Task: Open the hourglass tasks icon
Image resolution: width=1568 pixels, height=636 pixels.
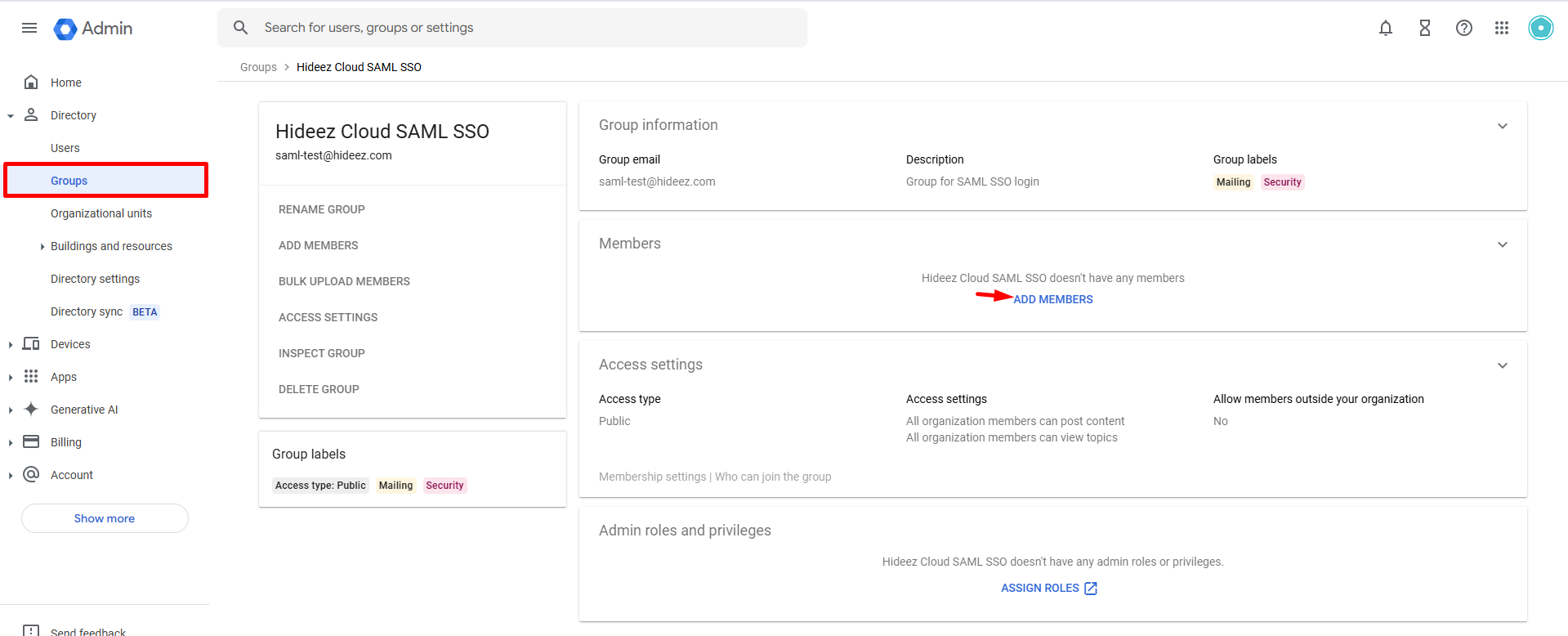Action: click(x=1424, y=28)
